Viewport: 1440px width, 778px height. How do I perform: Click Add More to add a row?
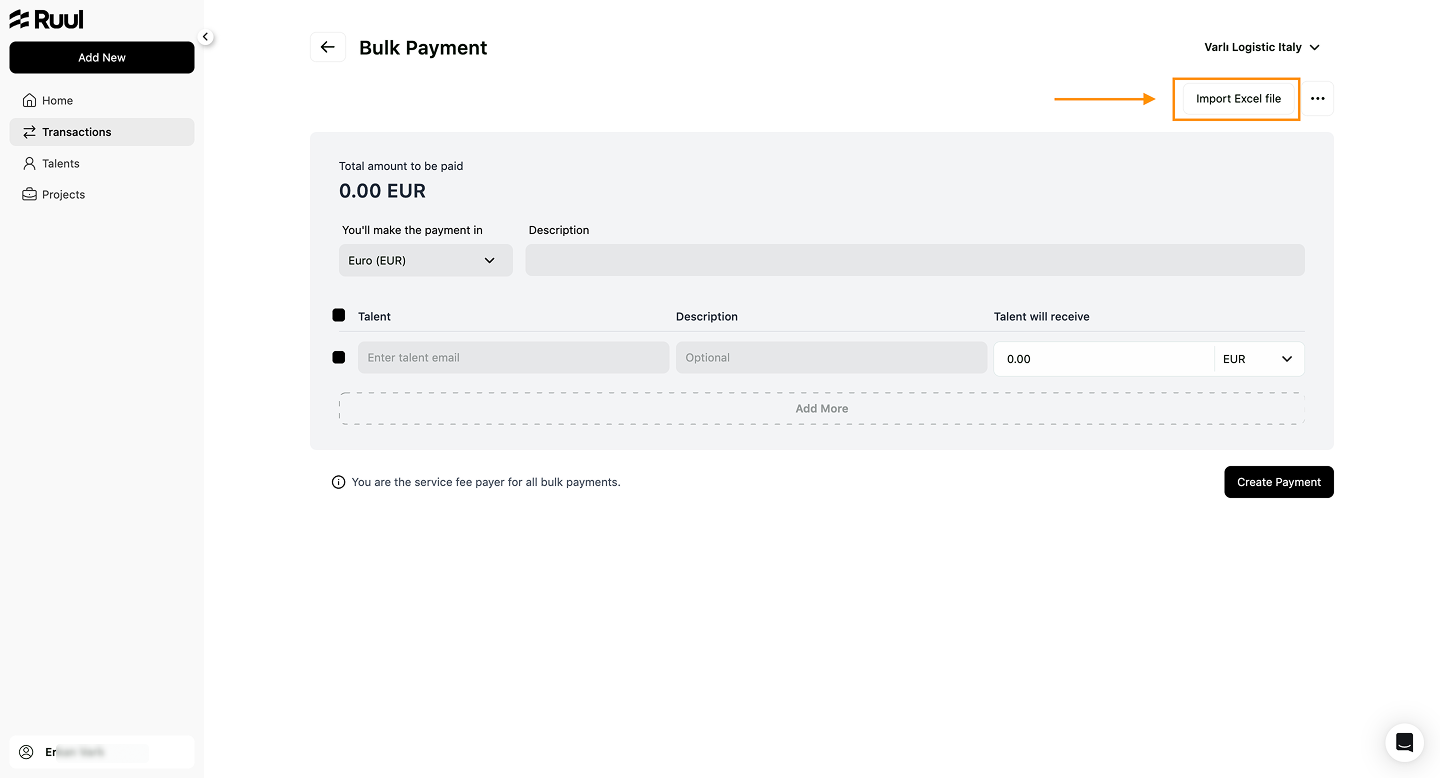point(822,408)
